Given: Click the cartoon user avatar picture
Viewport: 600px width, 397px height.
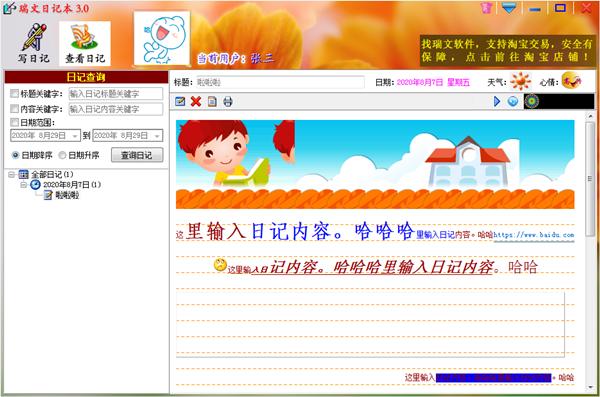Looking at the screenshot, I should pyautogui.click(x=162, y=38).
